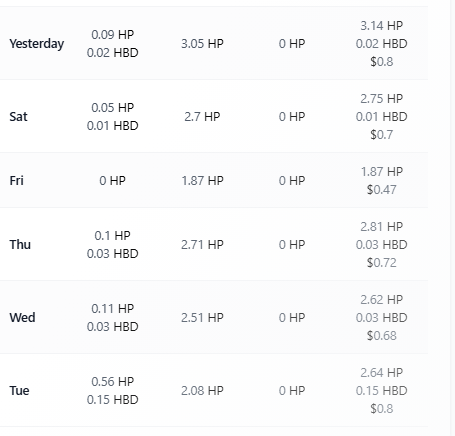Screen dimensions: 455x436
Task: Click Friday's $0.47 total
Action: pyautogui.click(x=382, y=190)
